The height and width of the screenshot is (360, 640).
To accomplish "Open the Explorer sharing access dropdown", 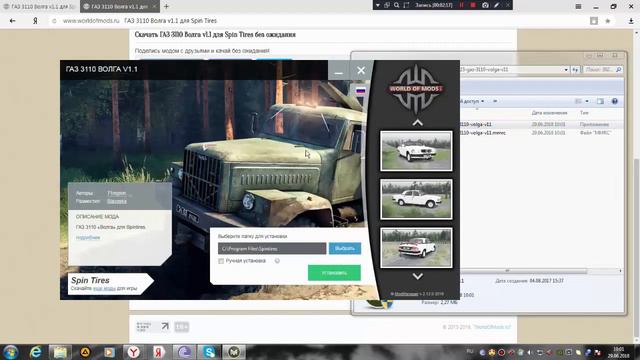I will [473, 101].
